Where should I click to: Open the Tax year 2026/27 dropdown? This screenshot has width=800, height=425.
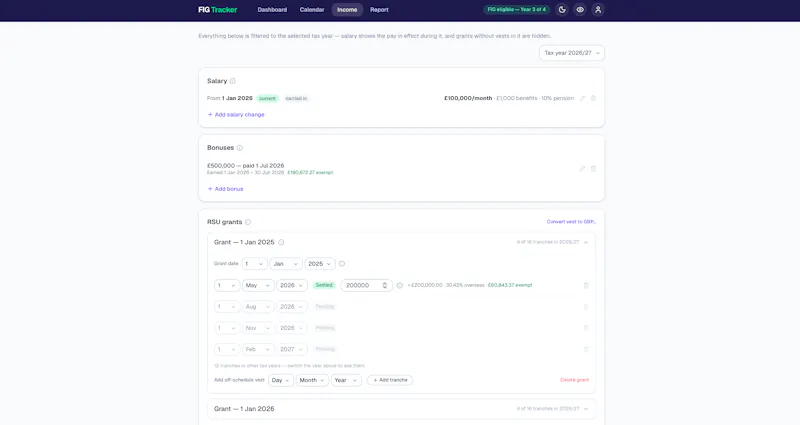click(572, 53)
